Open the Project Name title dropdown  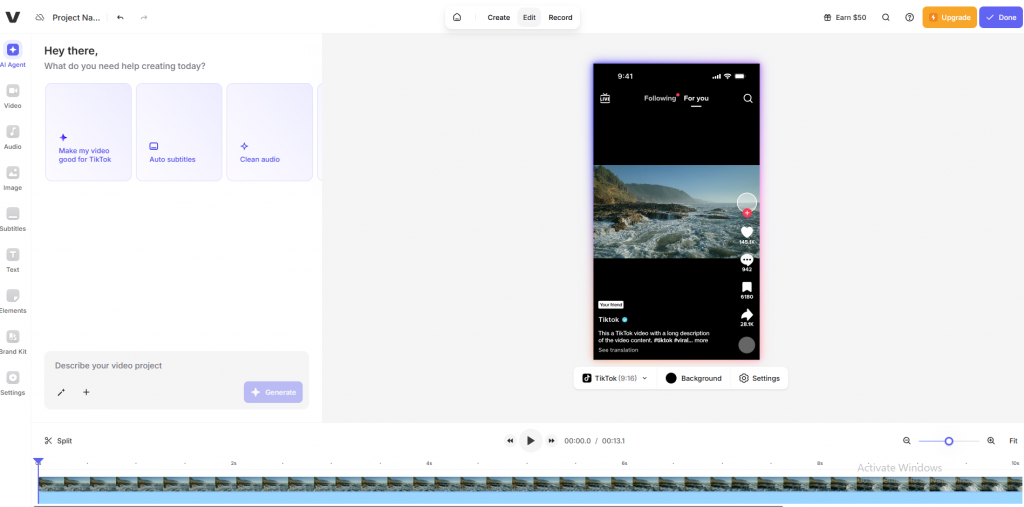click(76, 18)
